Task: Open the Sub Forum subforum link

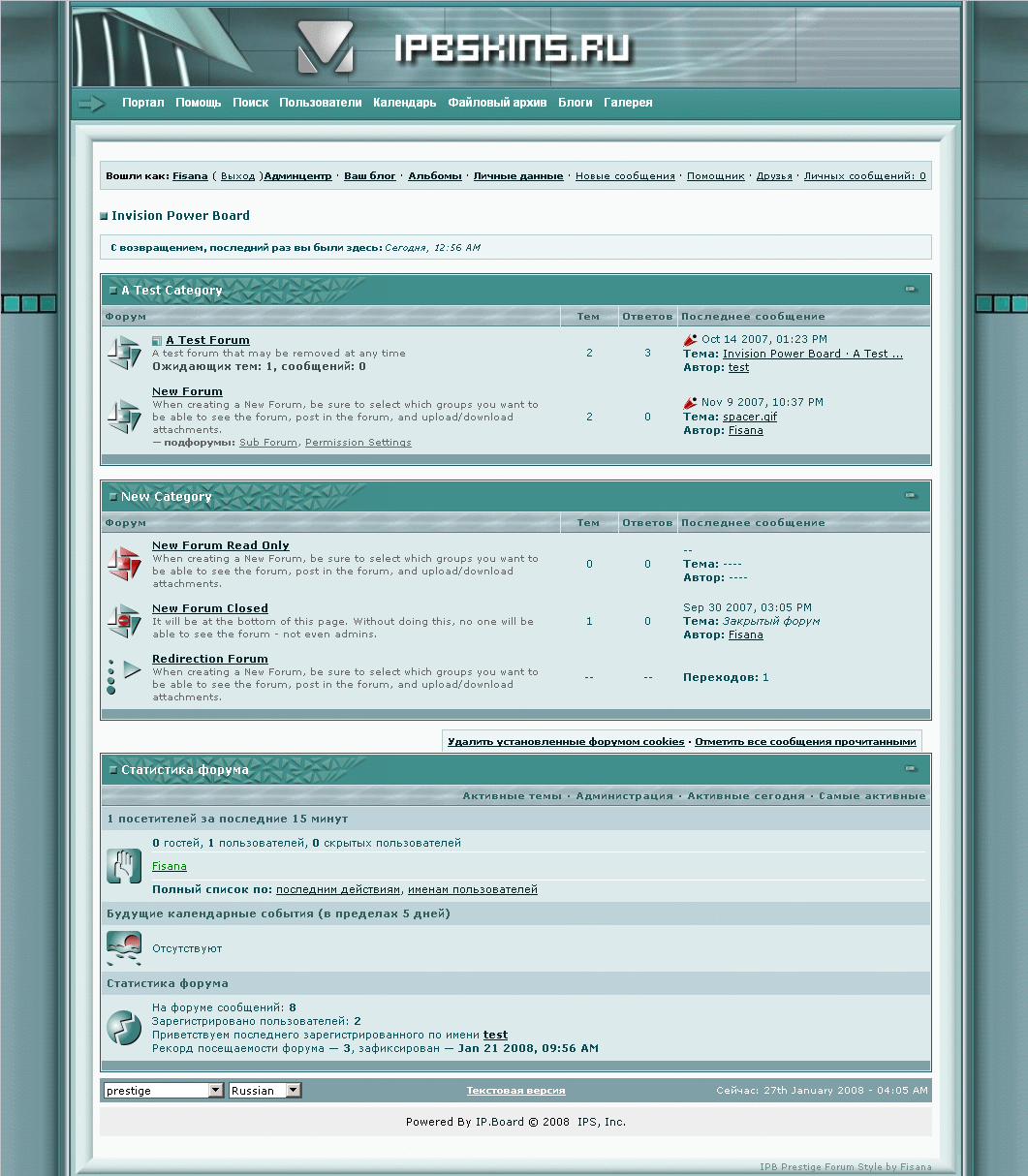Action: tap(268, 443)
